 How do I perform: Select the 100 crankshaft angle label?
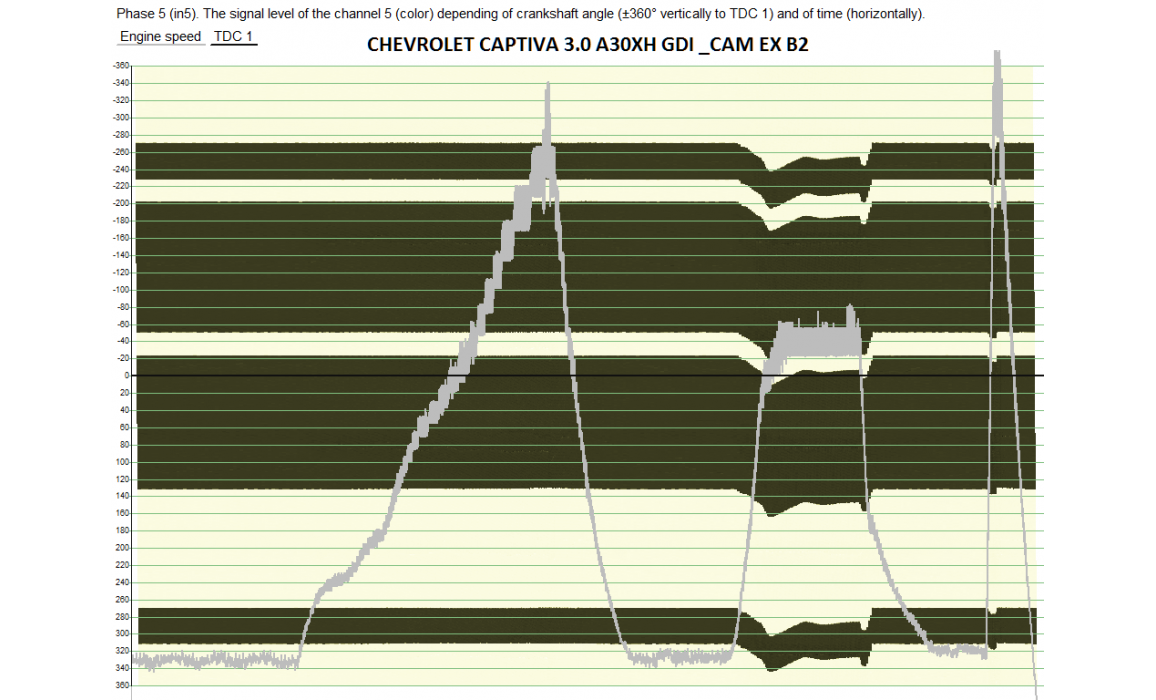[123, 462]
